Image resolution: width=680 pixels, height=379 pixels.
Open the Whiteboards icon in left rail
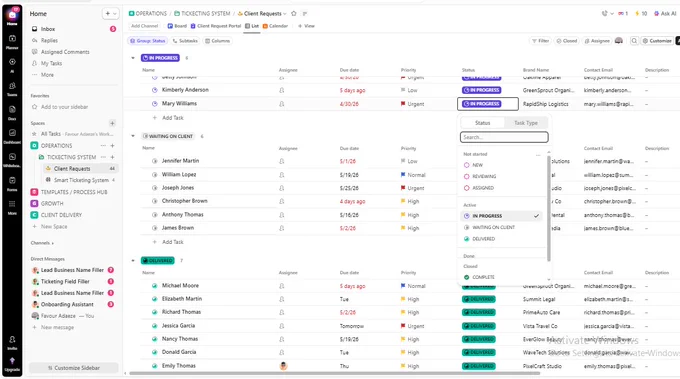tap(12, 157)
